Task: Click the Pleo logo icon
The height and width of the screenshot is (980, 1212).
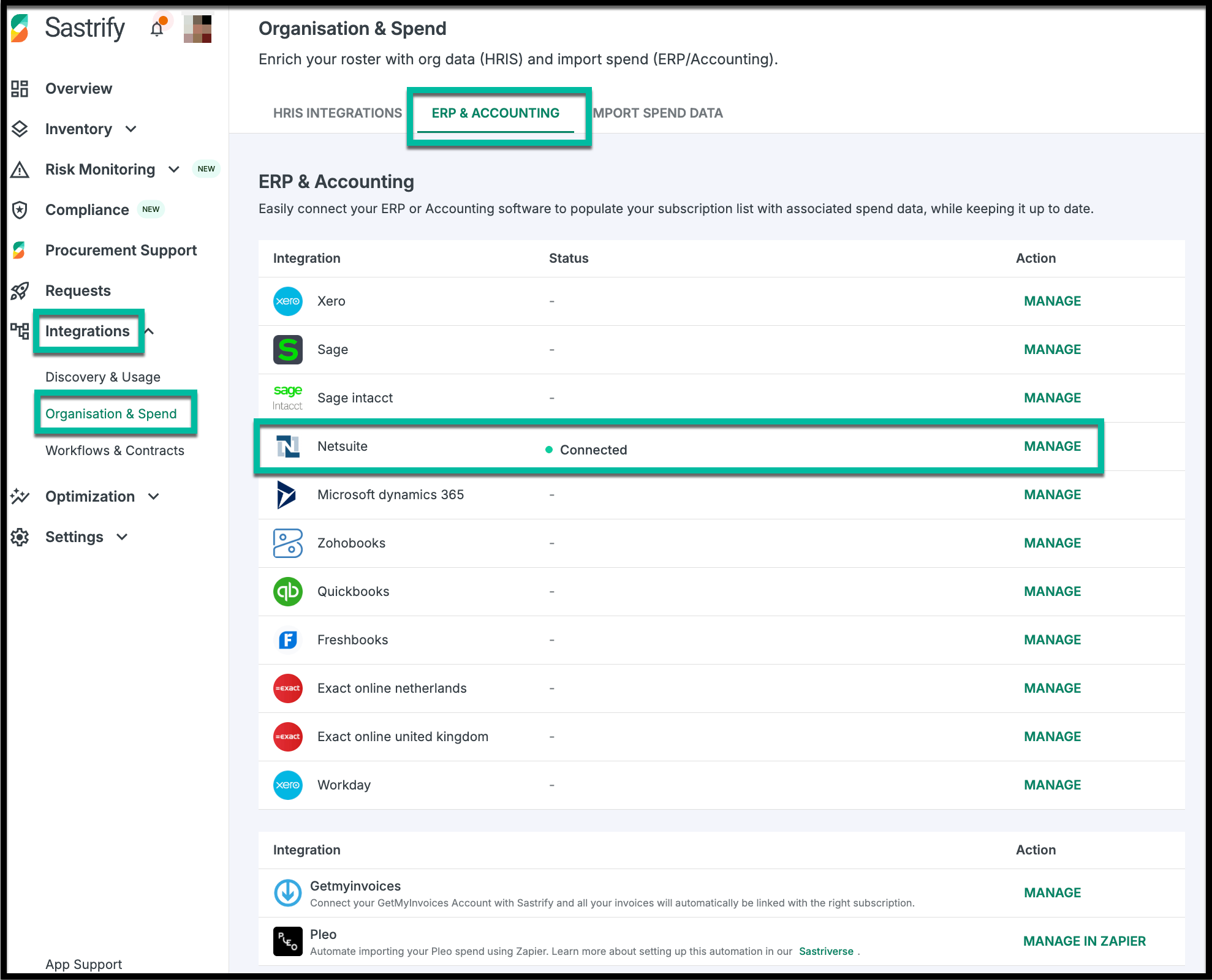Action: click(x=288, y=941)
